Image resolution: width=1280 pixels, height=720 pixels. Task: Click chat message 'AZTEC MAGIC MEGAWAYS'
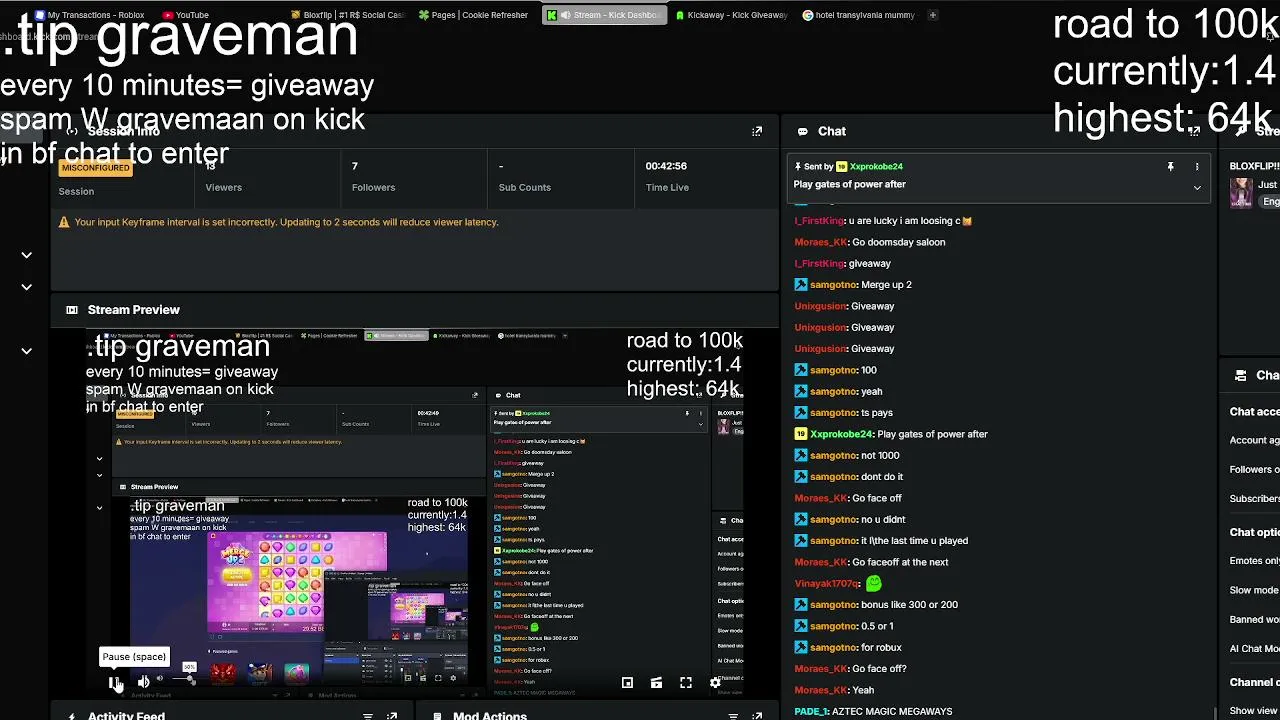coord(894,711)
